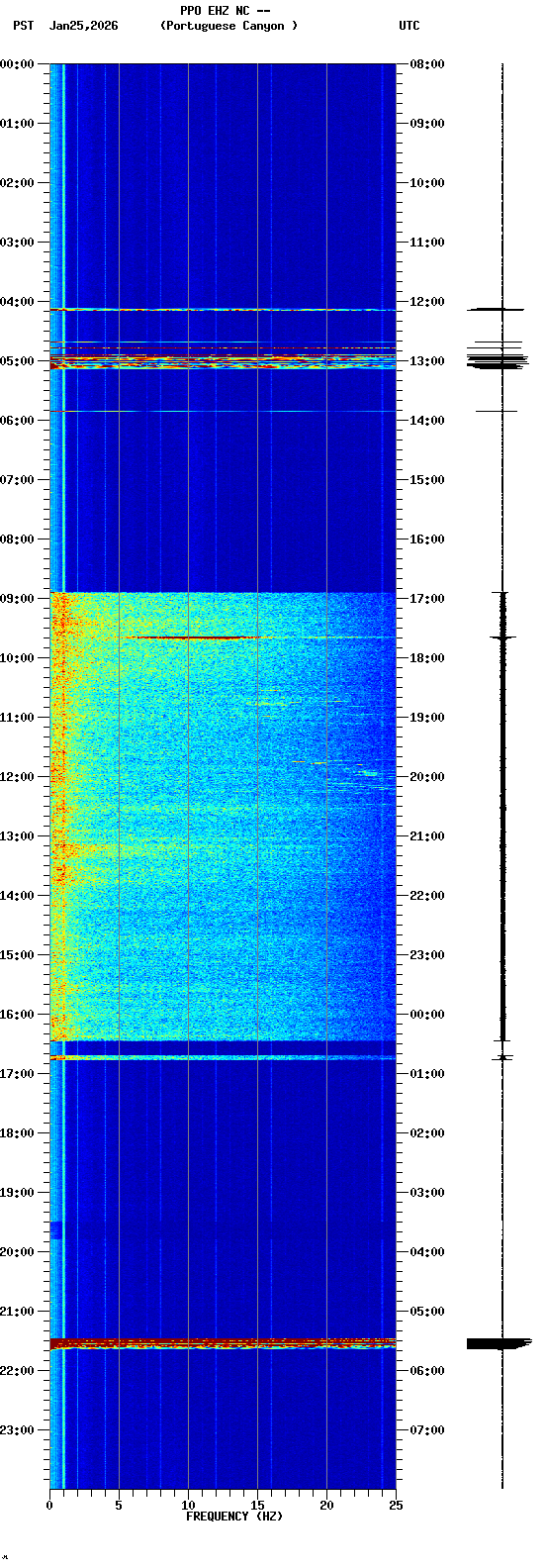Click the '10' frequency tick label
Screen dimensions: 546x1568
click(188, 1506)
